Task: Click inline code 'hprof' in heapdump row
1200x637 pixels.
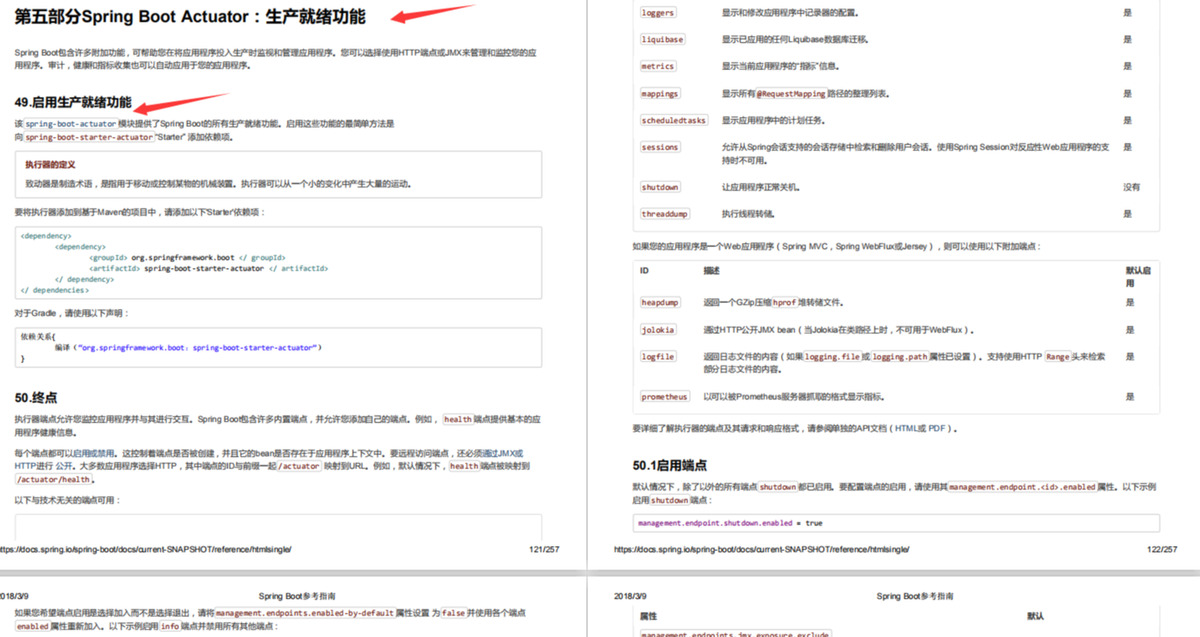Action: pos(785,302)
